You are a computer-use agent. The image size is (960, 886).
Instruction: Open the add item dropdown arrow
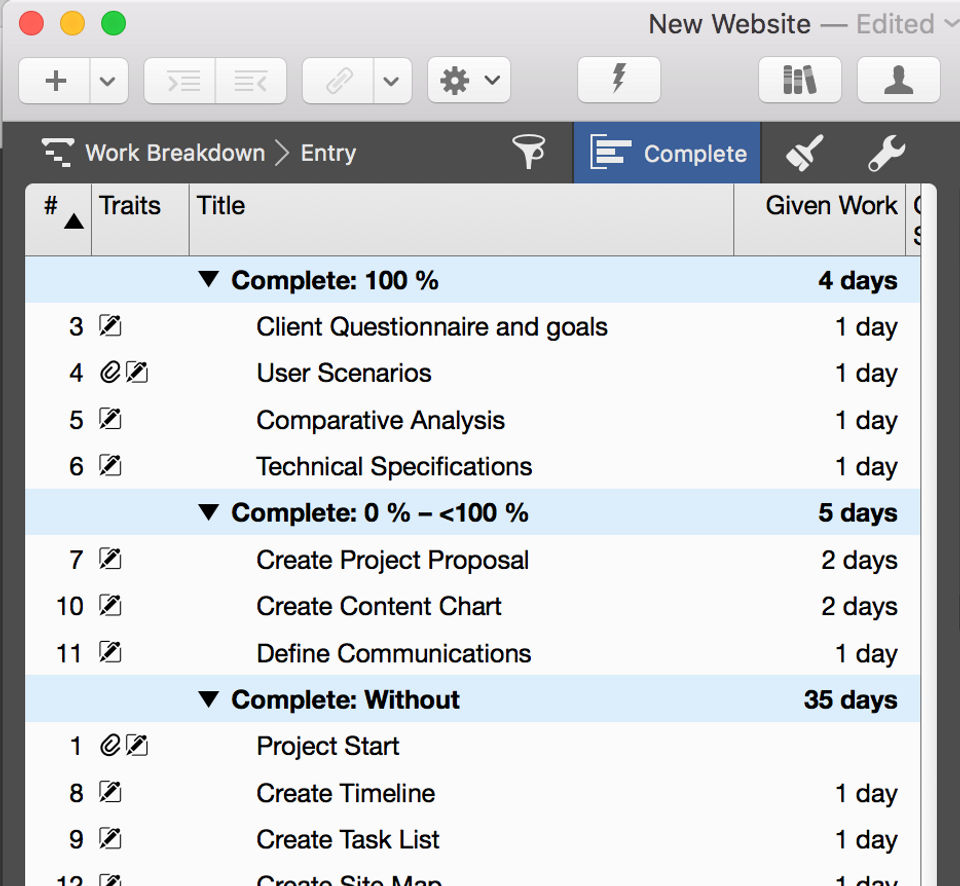108,81
